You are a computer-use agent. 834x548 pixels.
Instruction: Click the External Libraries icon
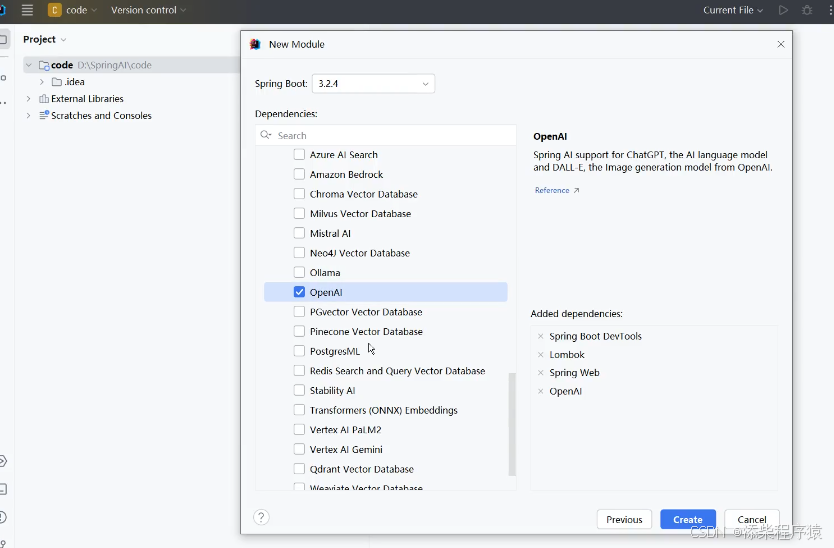point(44,99)
